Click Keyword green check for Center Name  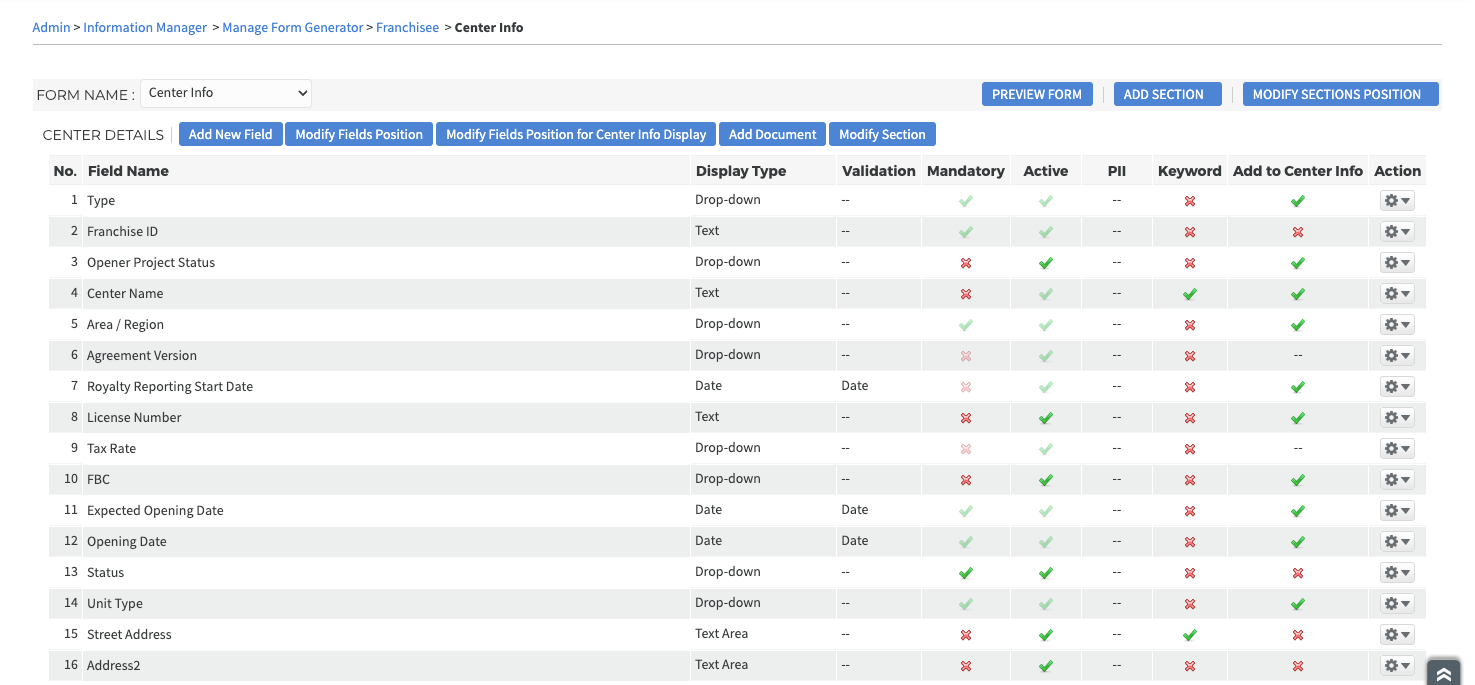coord(1189,294)
